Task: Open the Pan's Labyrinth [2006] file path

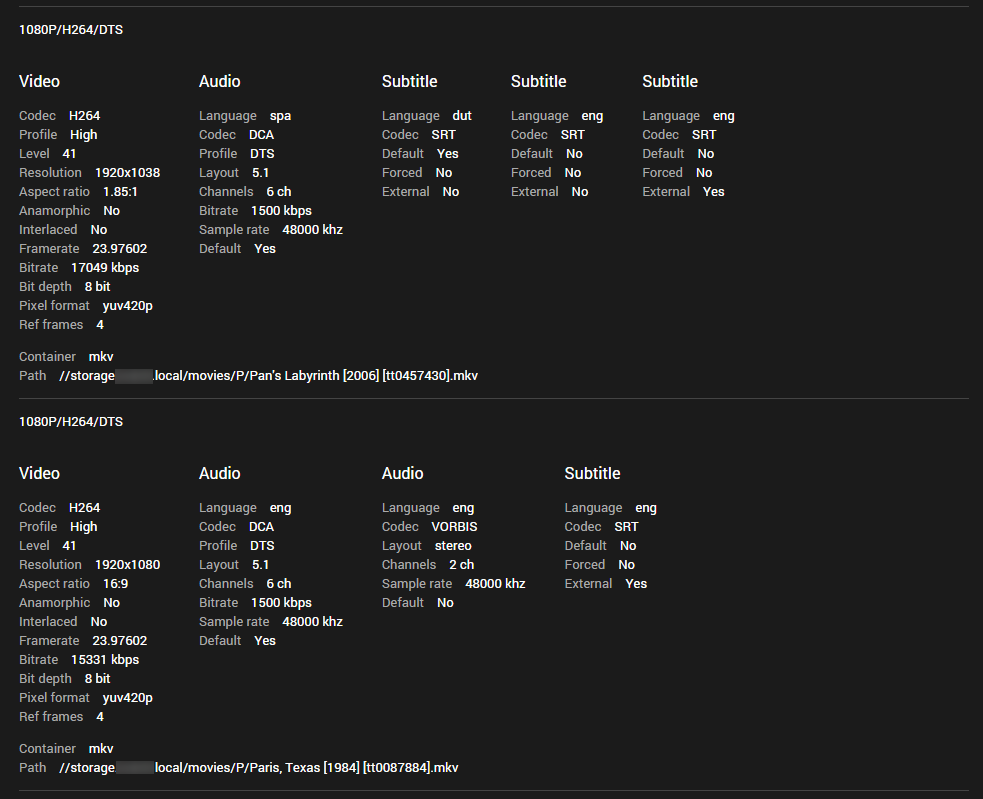Action: tap(268, 375)
